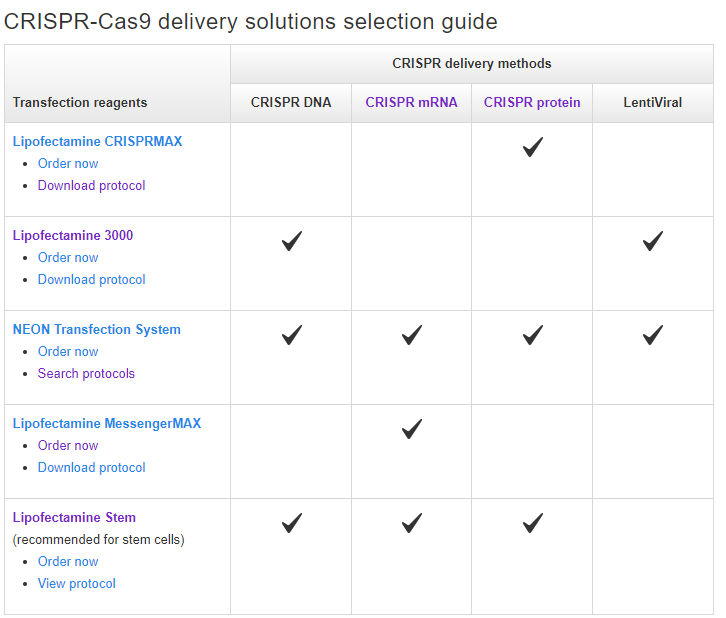Open Search protocols for NEON system
The width and height of the screenshot is (726, 618).
click(x=86, y=373)
